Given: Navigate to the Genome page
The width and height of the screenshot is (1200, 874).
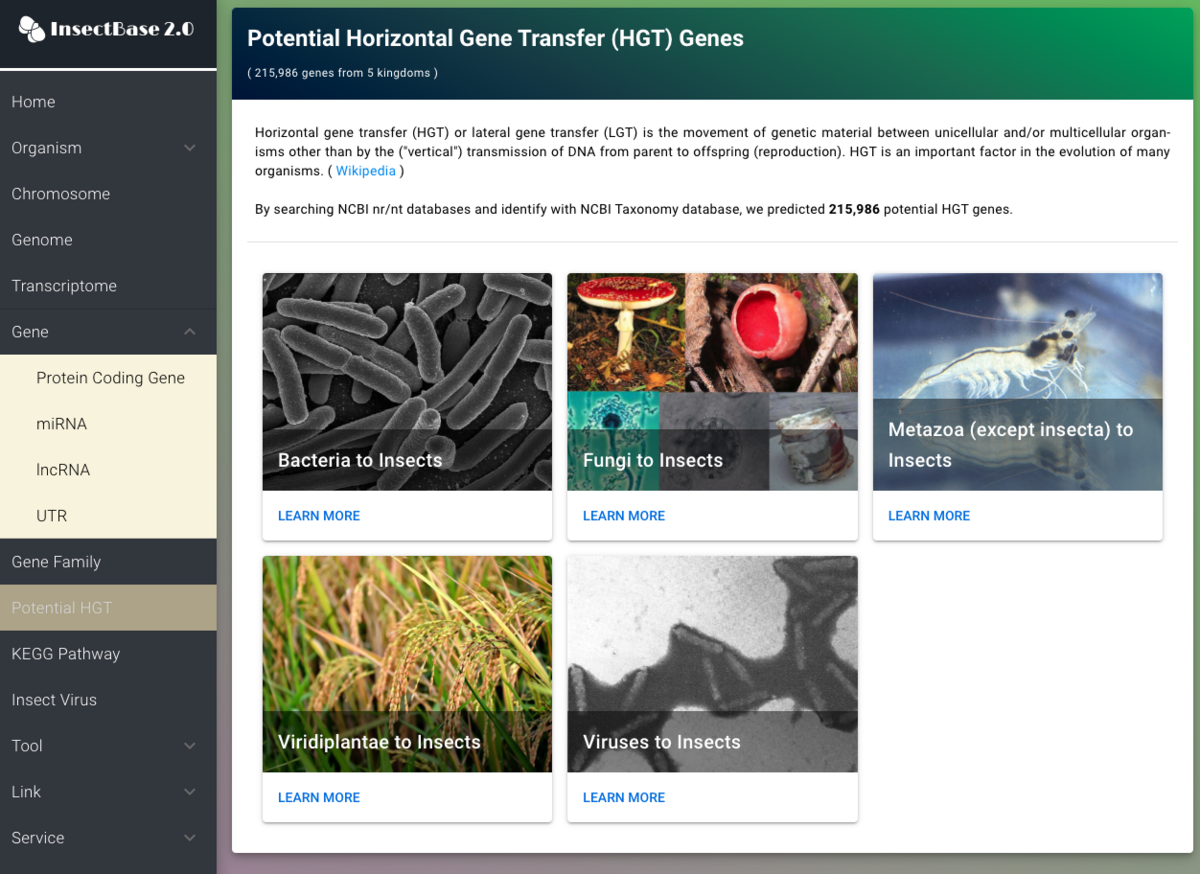Looking at the screenshot, I should tap(42, 239).
